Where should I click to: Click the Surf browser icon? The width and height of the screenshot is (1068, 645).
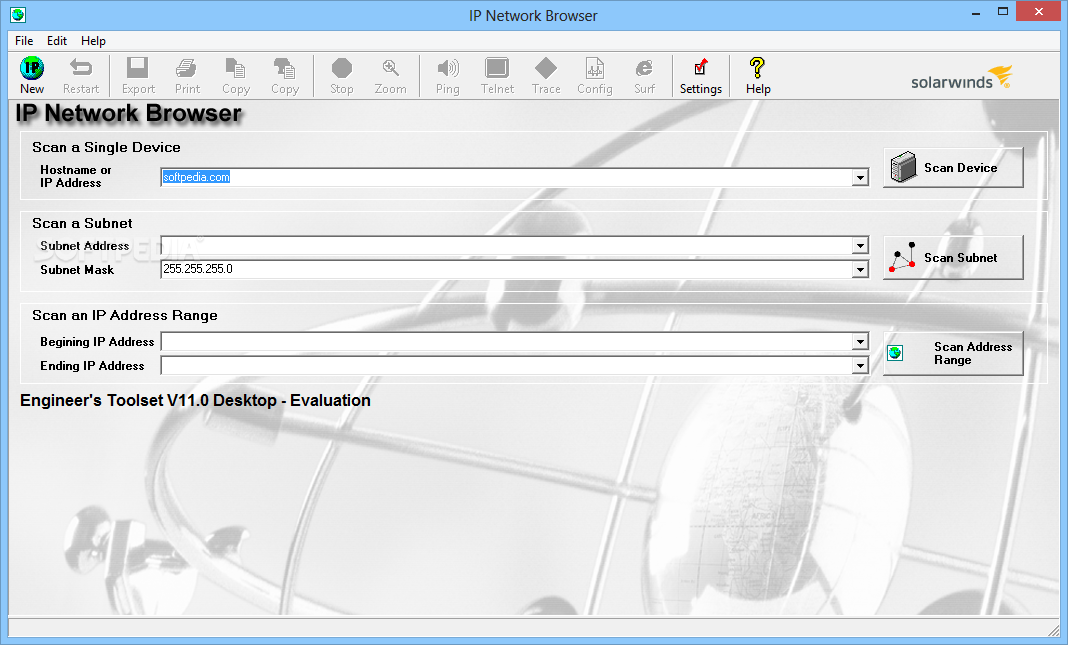point(644,76)
